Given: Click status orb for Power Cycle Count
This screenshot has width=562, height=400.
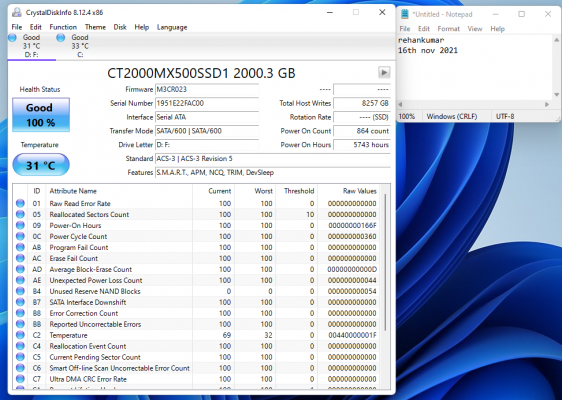Looking at the screenshot, I should click(x=20, y=236).
